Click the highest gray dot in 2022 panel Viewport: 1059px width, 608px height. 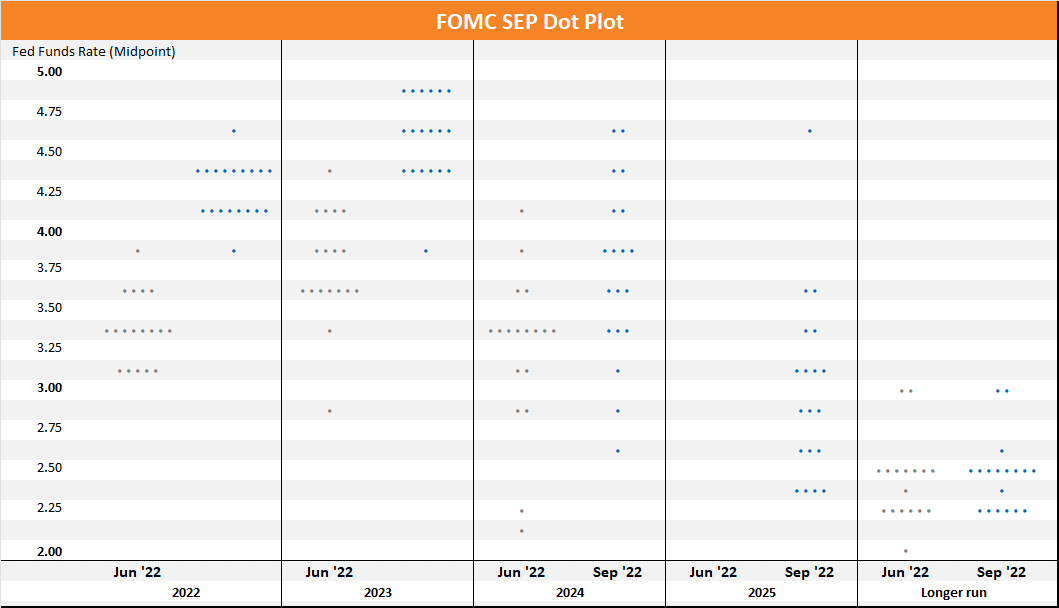point(138,251)
